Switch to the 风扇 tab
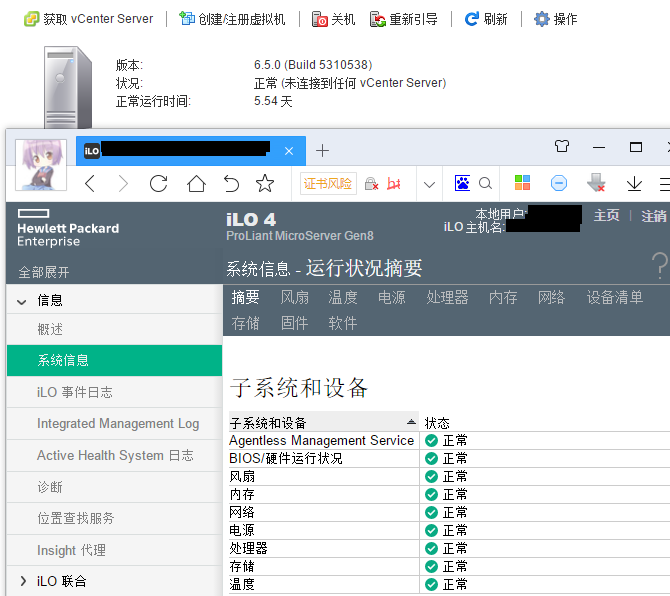 coord(294,297)
